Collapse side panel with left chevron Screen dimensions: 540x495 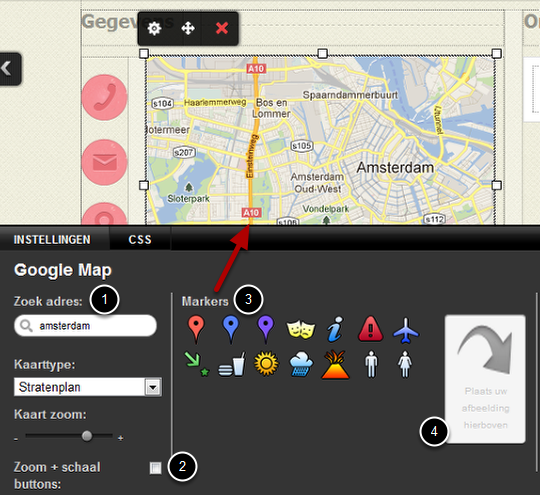click(10, 69)
